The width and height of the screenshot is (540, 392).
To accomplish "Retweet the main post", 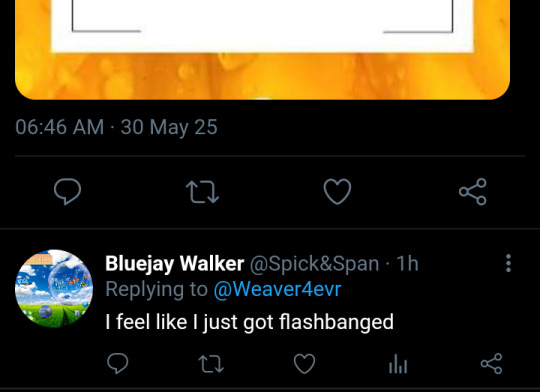I will coord(202,192).
